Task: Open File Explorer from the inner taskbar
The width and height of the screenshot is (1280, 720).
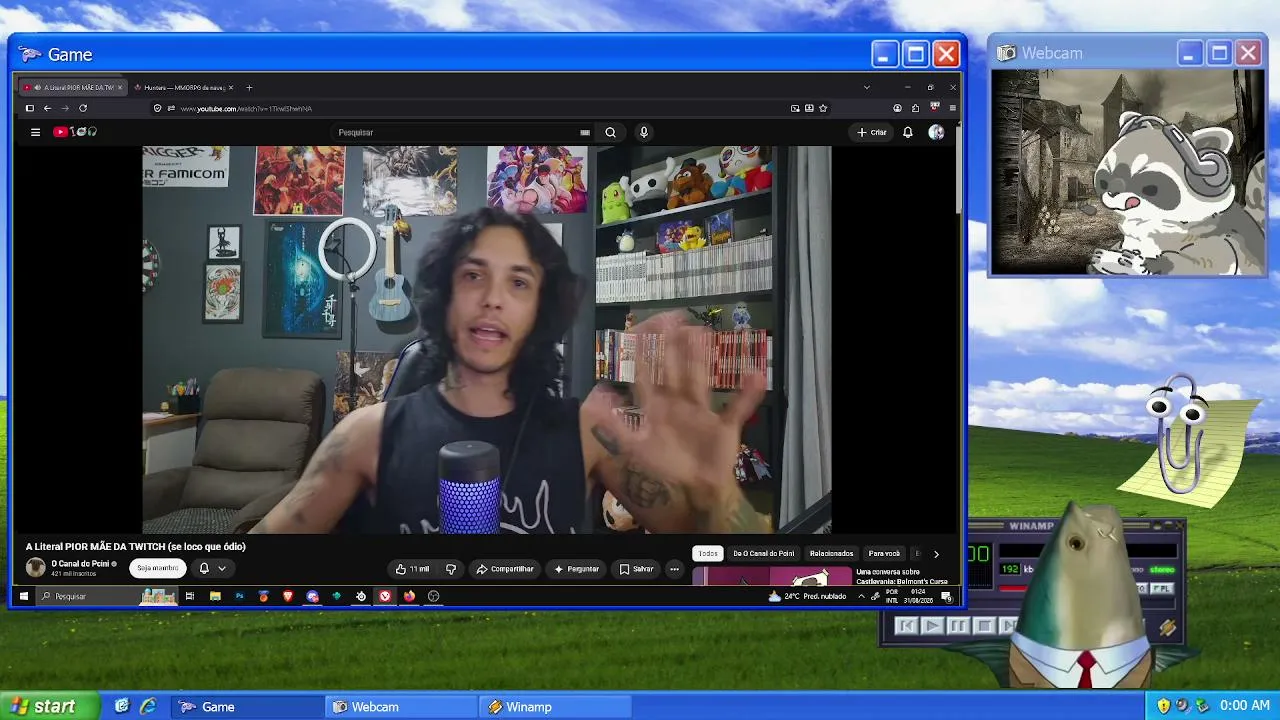Action: (x=215, y=596)
